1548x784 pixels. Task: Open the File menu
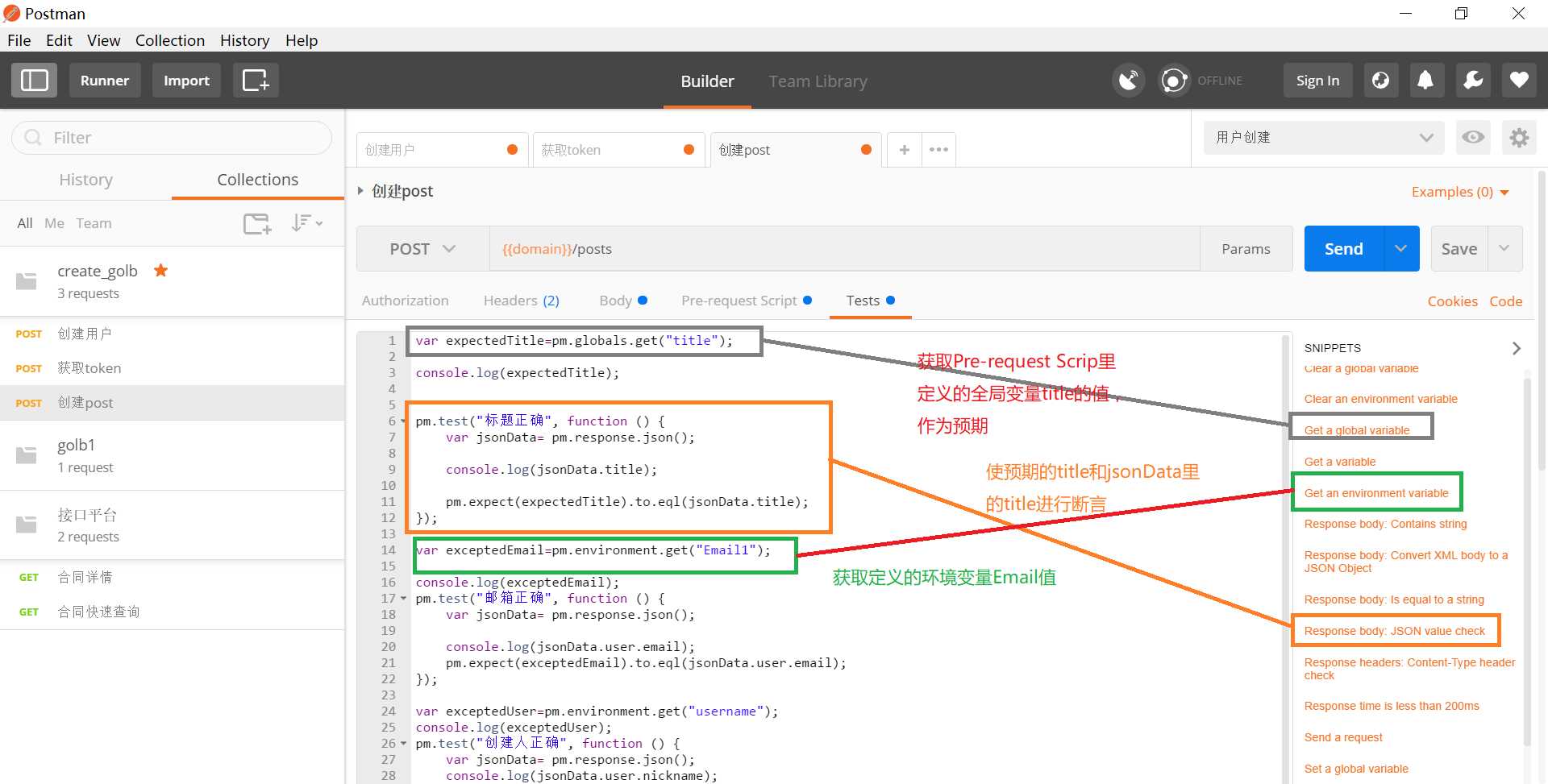click(19, 40)
